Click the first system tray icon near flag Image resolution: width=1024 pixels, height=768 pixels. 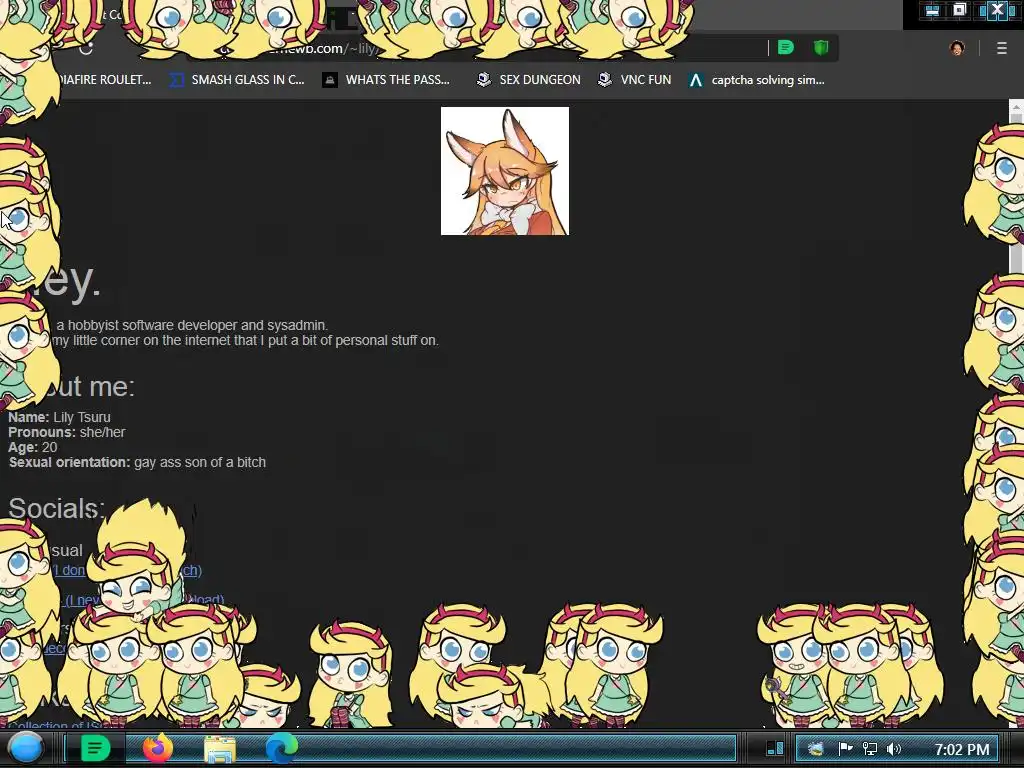(815, 749)
